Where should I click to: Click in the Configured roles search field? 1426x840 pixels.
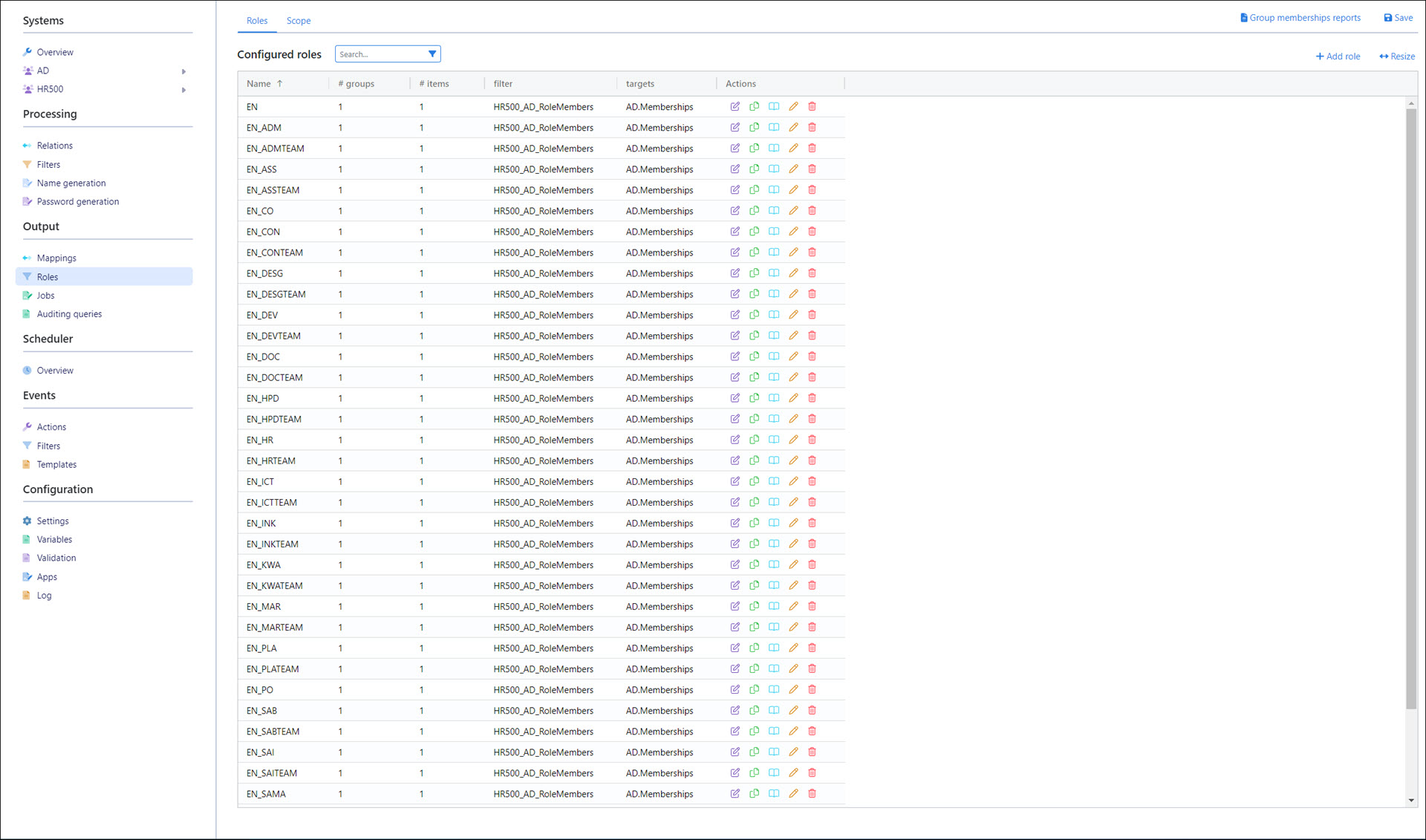click(380, 54)
